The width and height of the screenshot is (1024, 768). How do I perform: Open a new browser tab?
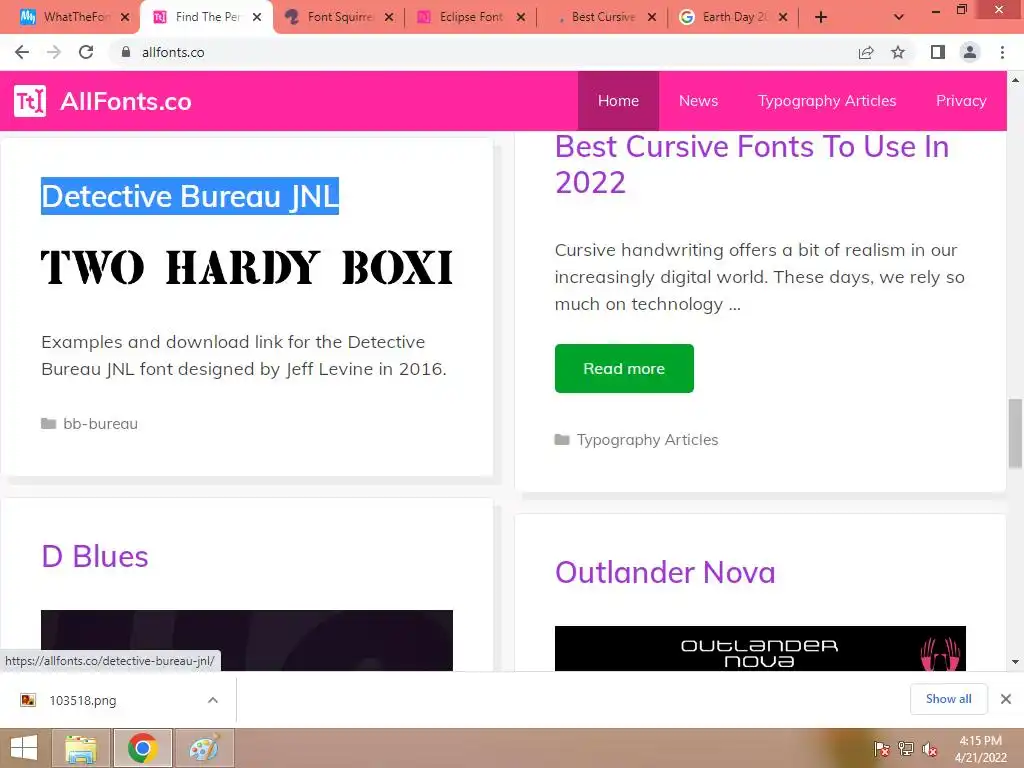pyautogui.click(x=821, y=17)
